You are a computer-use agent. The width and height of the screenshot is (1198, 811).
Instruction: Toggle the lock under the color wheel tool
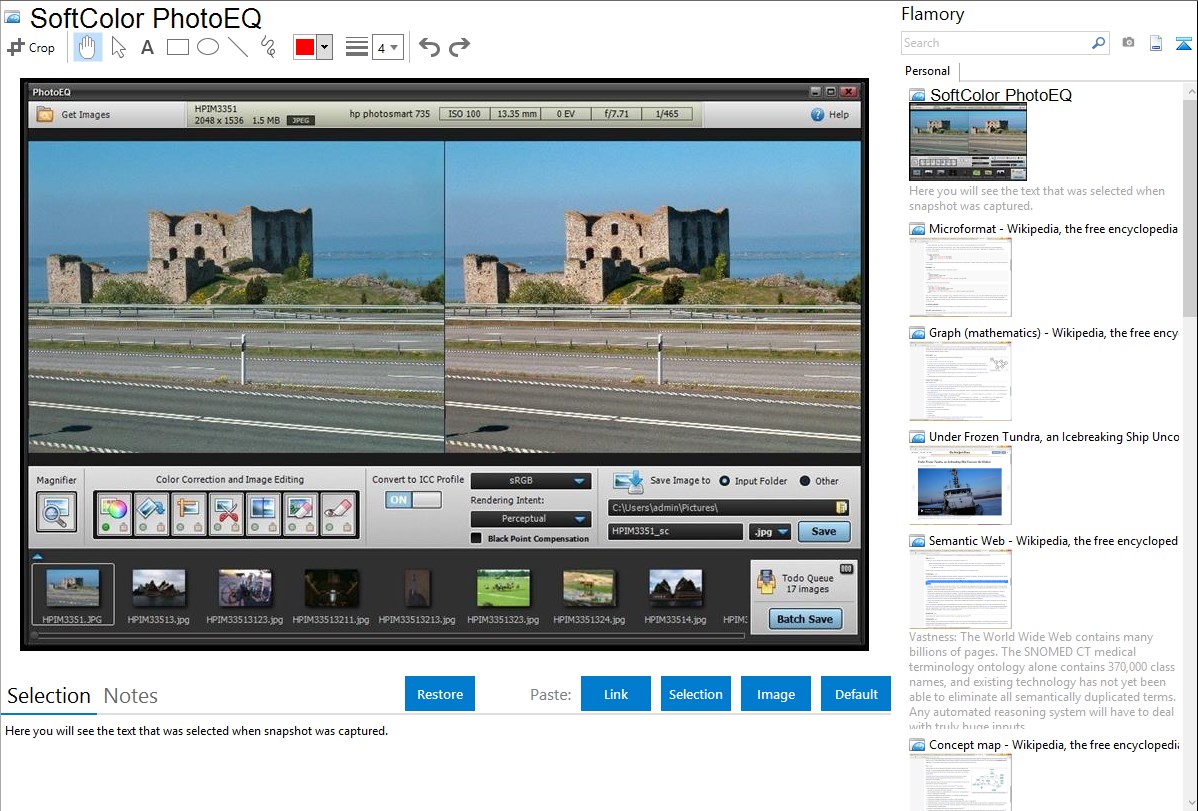pos(124,528)
